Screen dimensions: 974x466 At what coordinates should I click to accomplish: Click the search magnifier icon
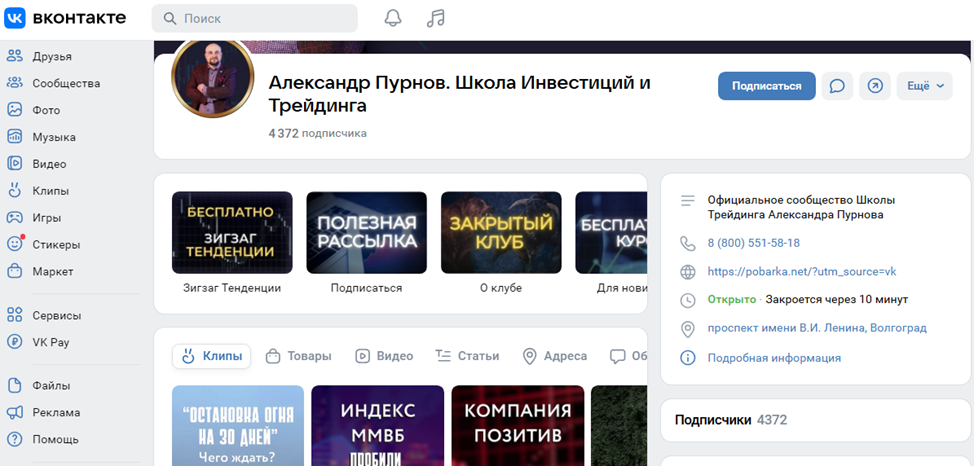(170, 19)
